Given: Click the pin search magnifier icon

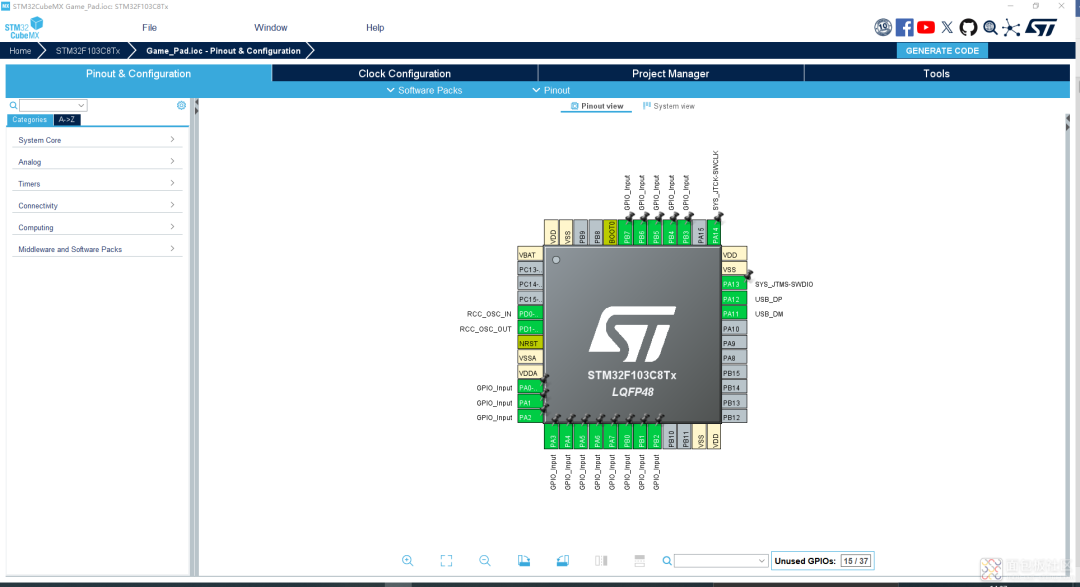Looking at the screenshot, I should 667,561.
